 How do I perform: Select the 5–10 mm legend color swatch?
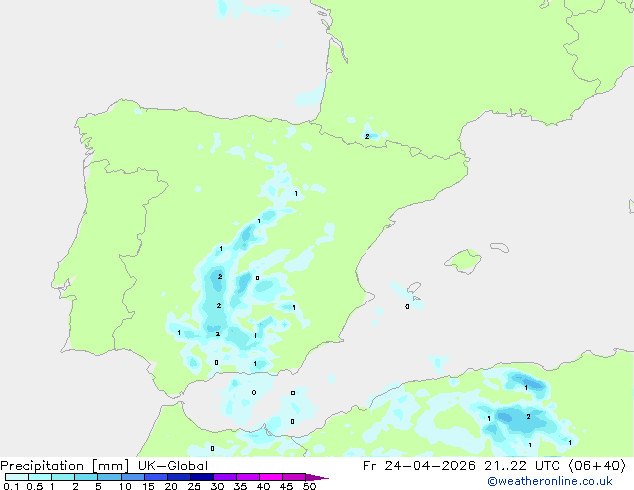[x=110, y=477]
